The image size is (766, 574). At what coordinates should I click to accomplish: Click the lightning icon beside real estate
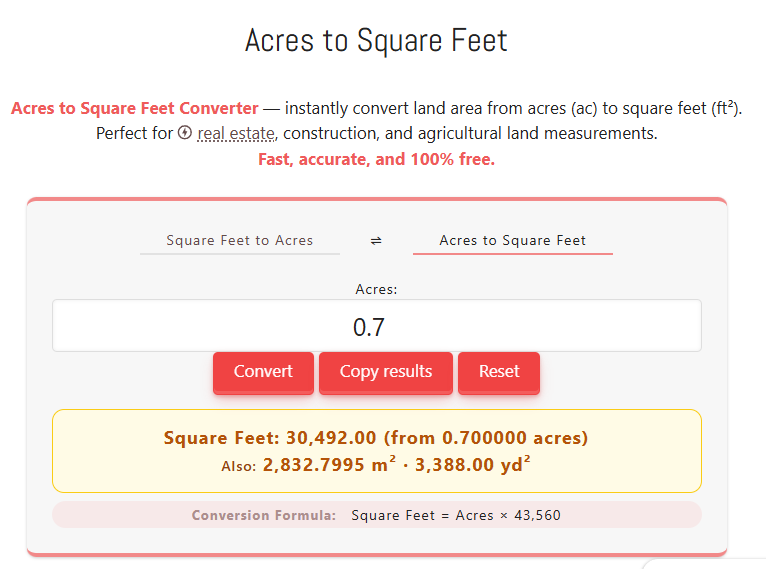(185, 133)
